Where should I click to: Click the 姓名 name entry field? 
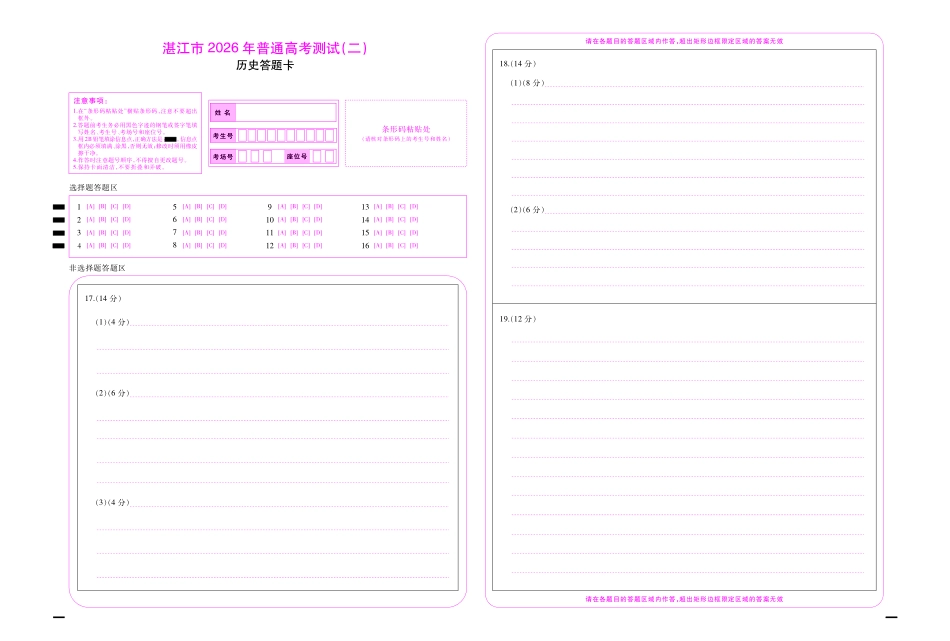(x=285, y=113)
